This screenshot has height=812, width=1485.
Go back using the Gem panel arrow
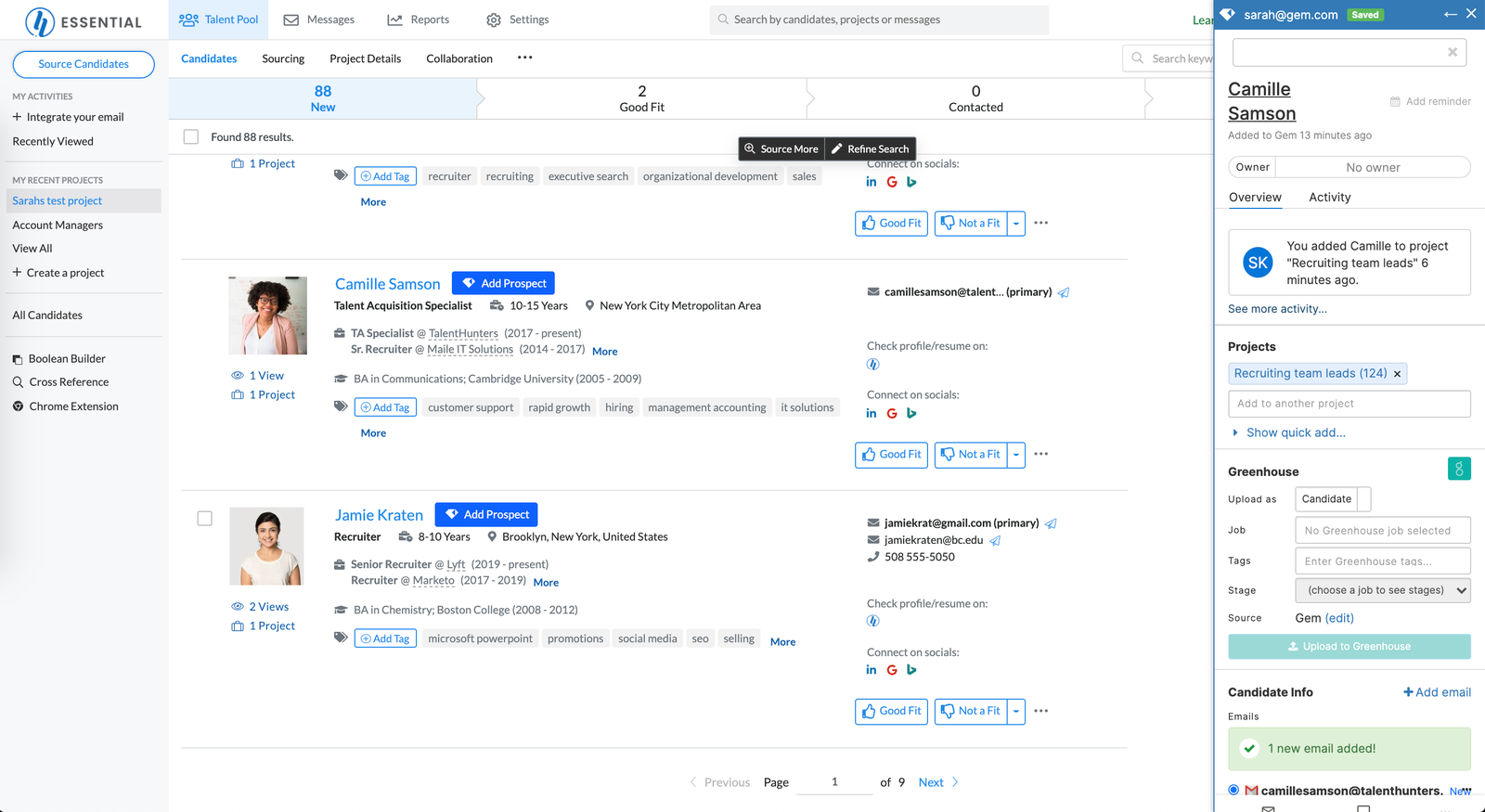[x=1451, y=14]
